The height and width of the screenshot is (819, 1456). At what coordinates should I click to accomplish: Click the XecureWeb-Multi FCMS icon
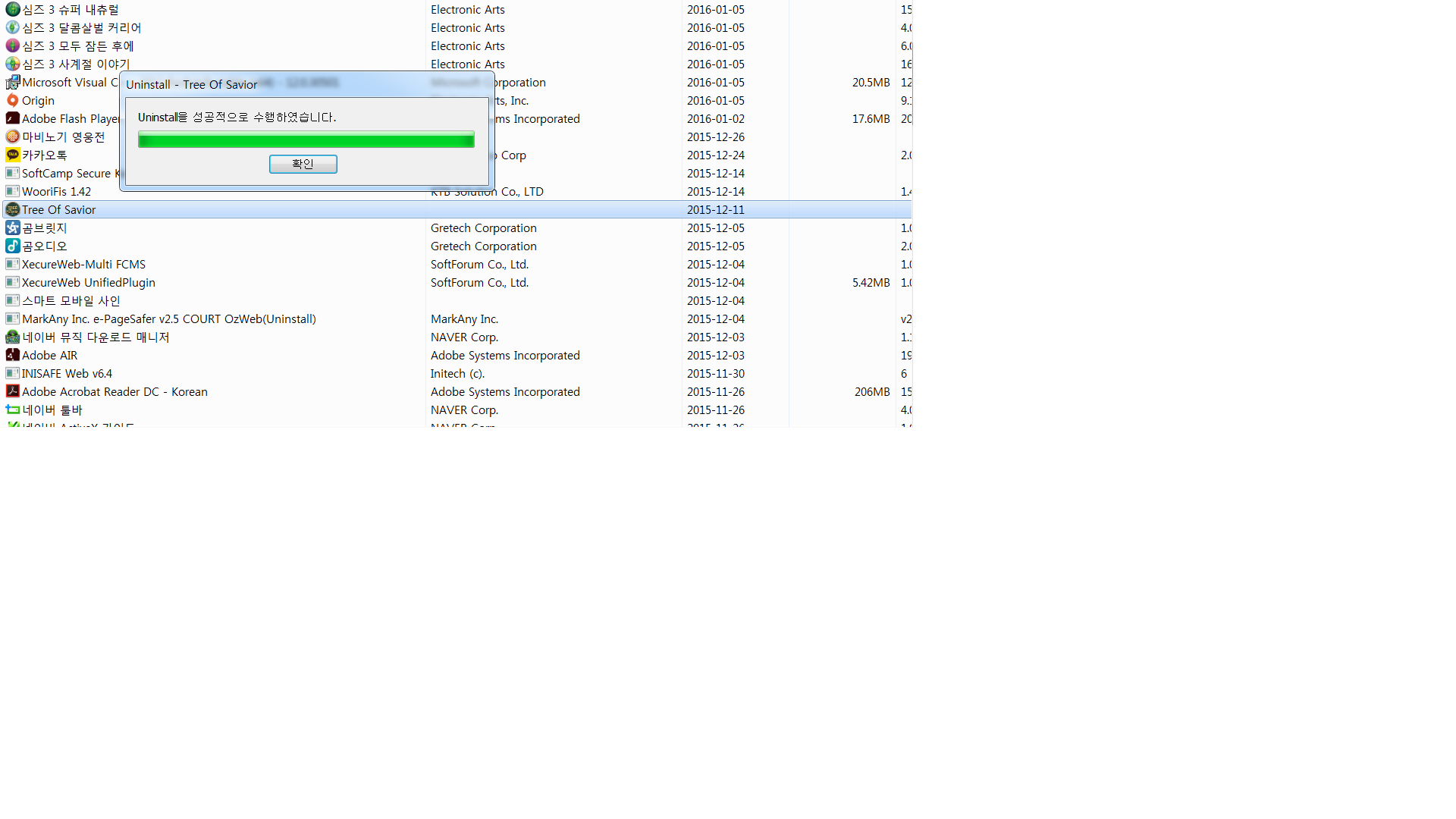point(12,265)
